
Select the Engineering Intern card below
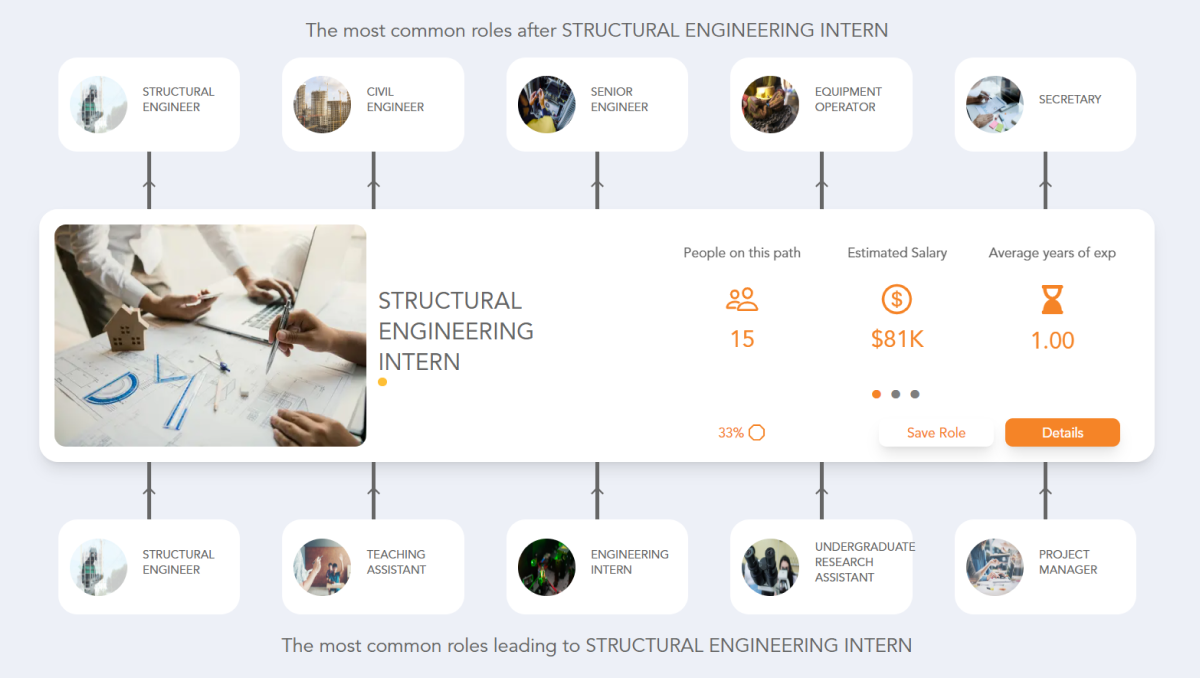point(596,566)
